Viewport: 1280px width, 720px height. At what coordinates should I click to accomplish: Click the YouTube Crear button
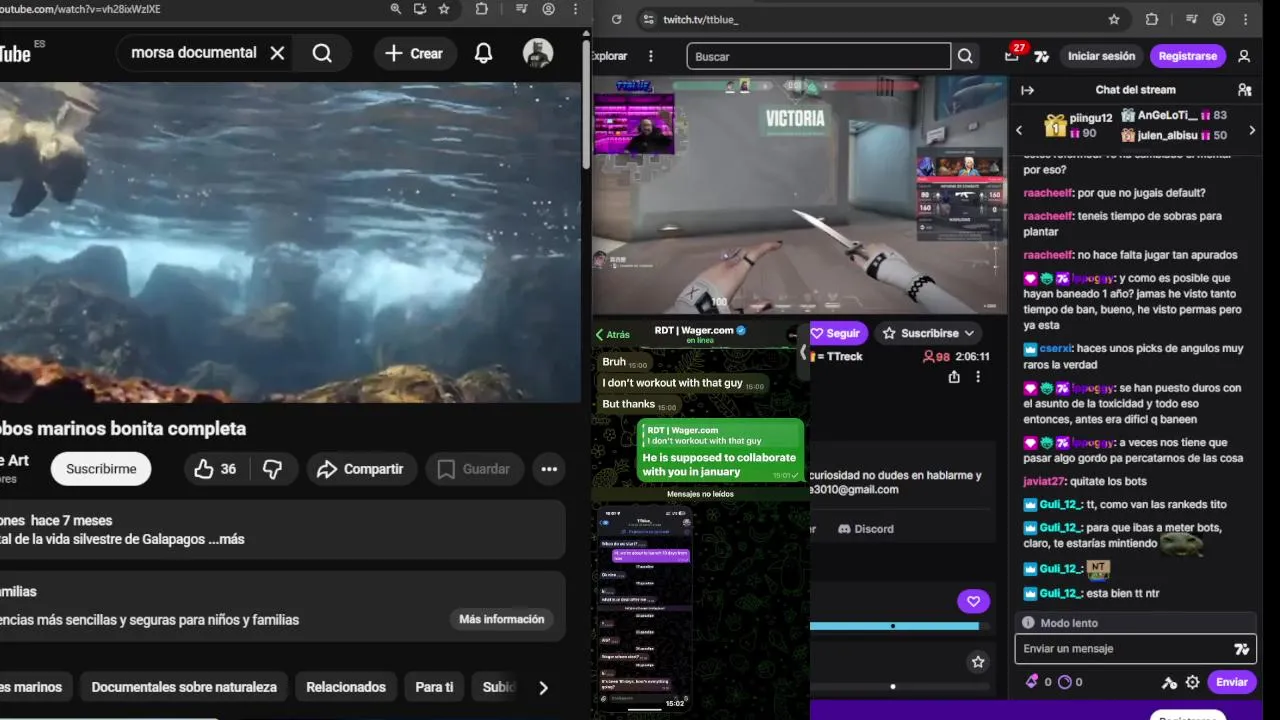click(415, 53)
